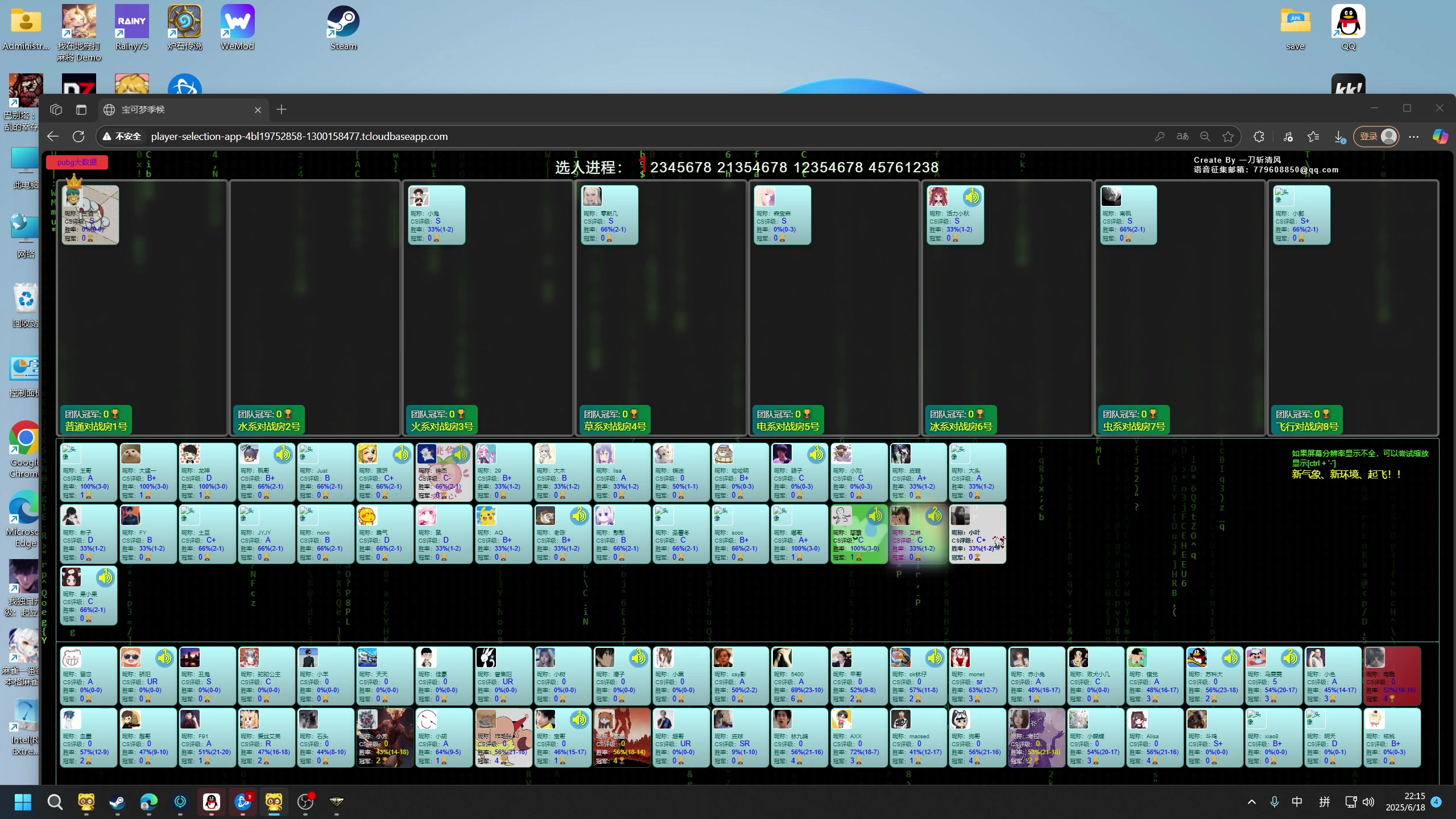This screenshot has height=819, width=1456.
Task: Go back in the browser
Action: (53, 136)
